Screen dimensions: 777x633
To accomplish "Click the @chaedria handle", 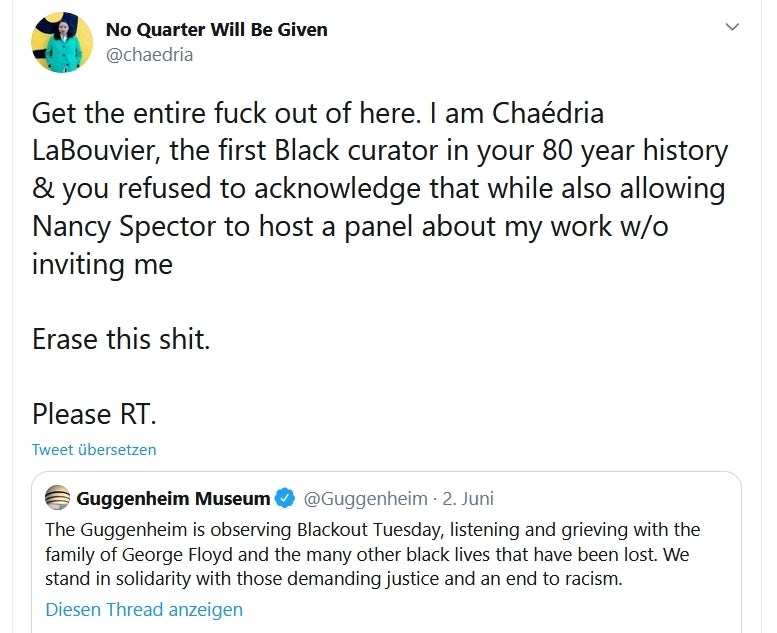I will click(149, 55).
